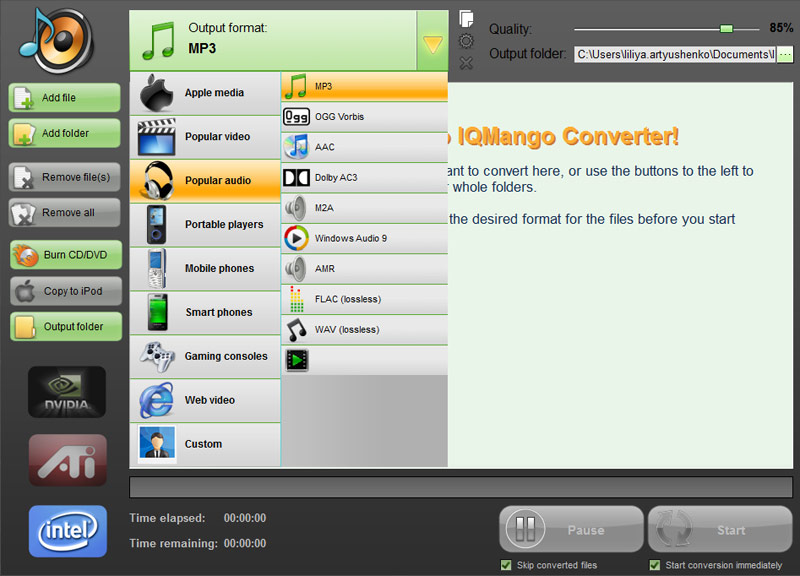Select the Burn CD/DVD function
Screen dimensions: 800x576
pos(65,256)
